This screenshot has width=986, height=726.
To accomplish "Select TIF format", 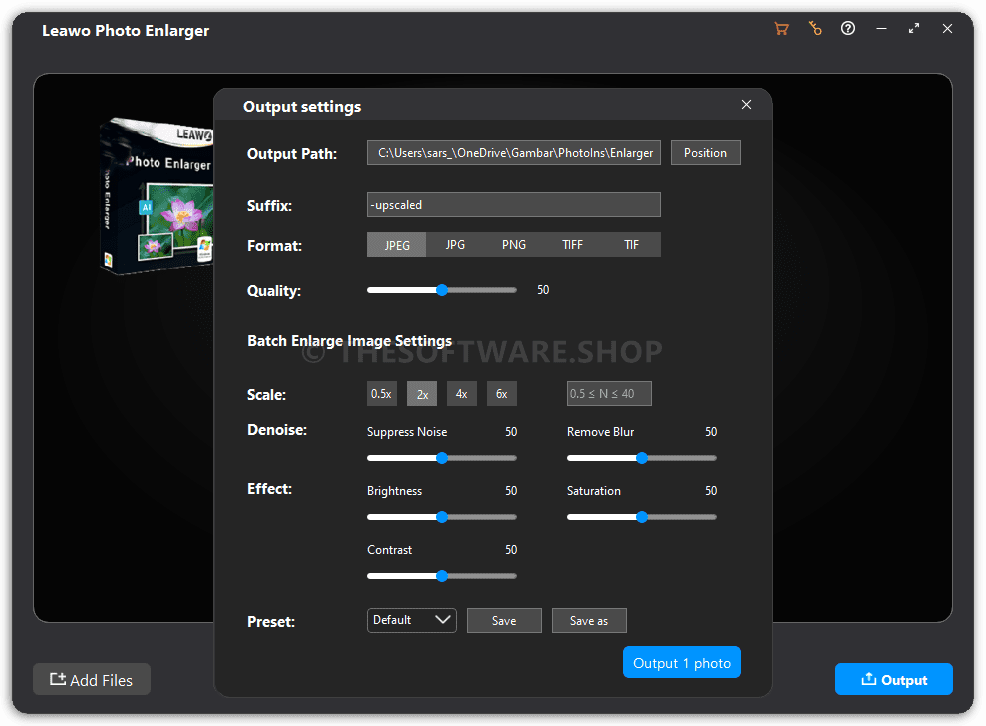I will point(631,245).
